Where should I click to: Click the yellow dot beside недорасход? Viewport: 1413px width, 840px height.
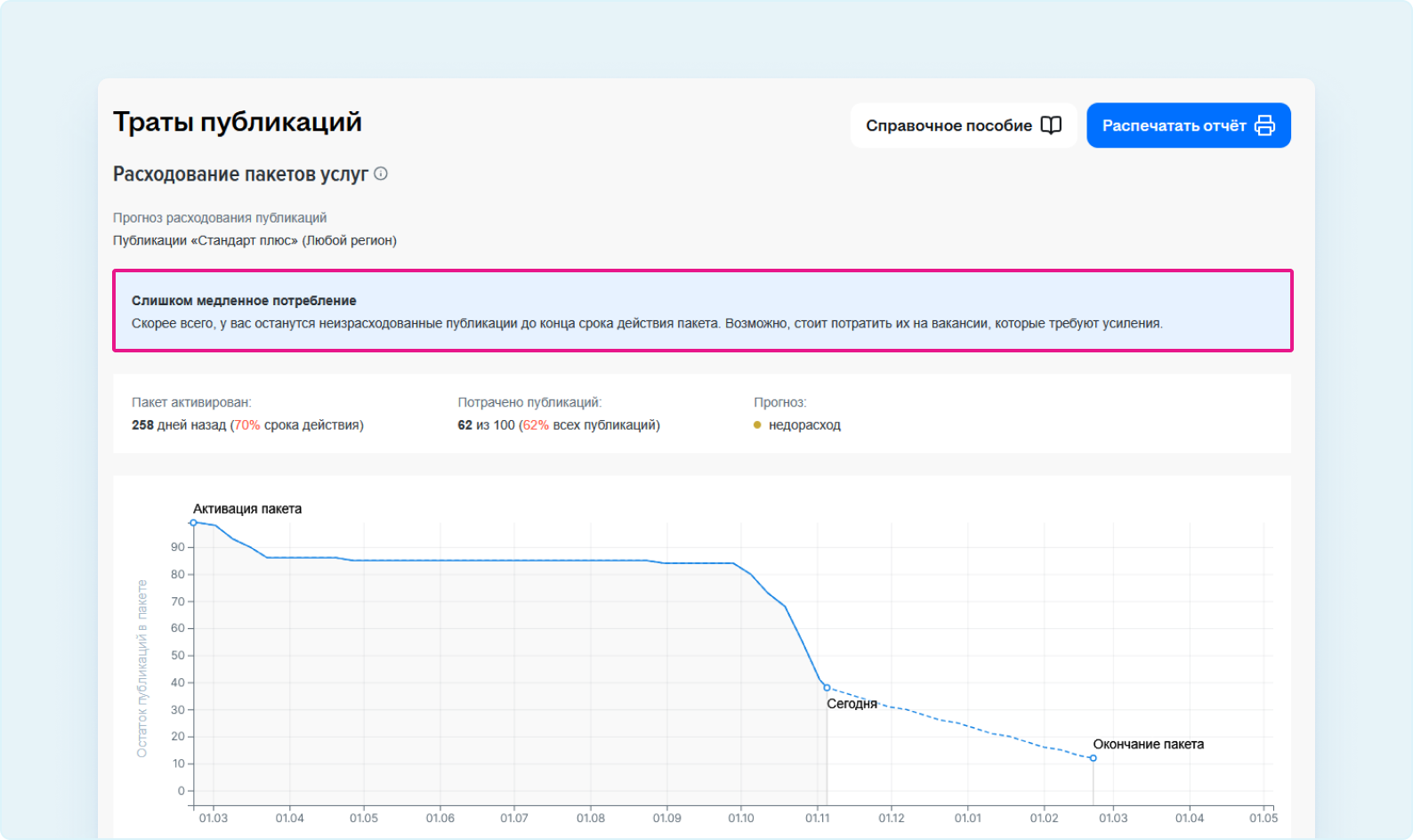point(757,425)
